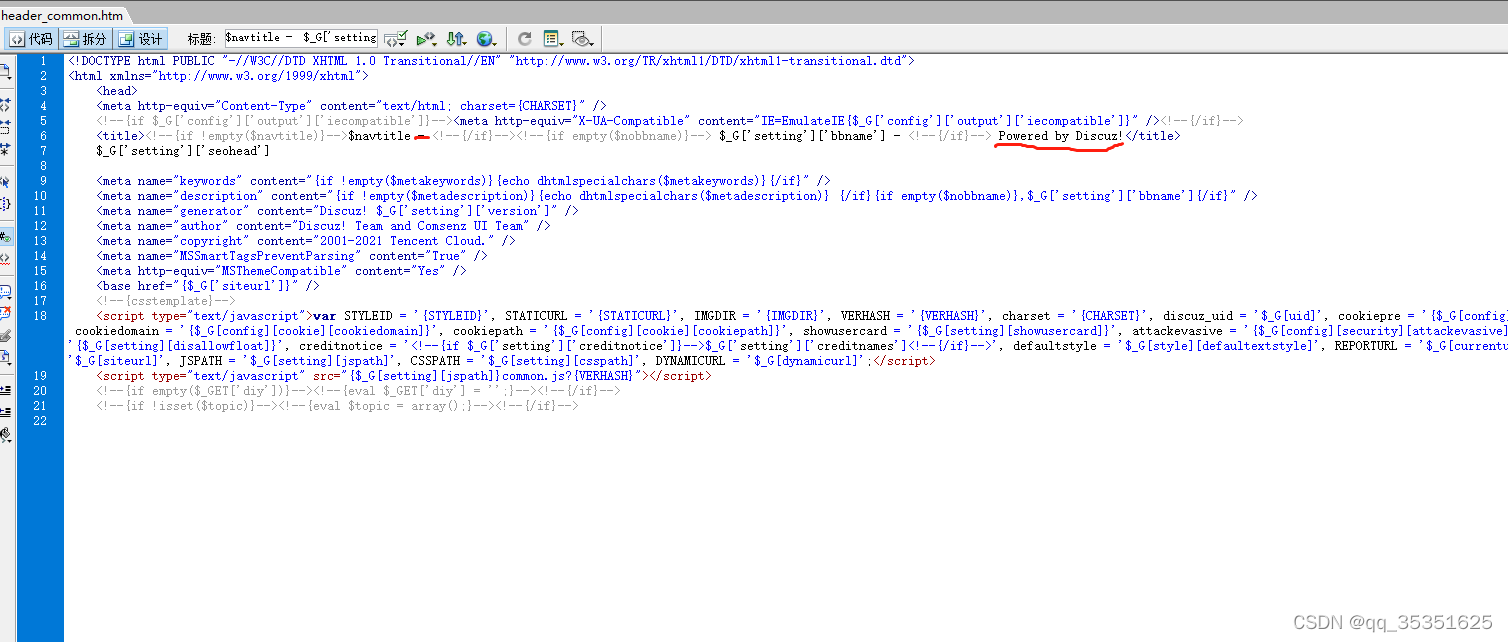Click the 标题 title input field
Image resolution: width=1508 pixels, height=642 pixels.
point(301,38)
